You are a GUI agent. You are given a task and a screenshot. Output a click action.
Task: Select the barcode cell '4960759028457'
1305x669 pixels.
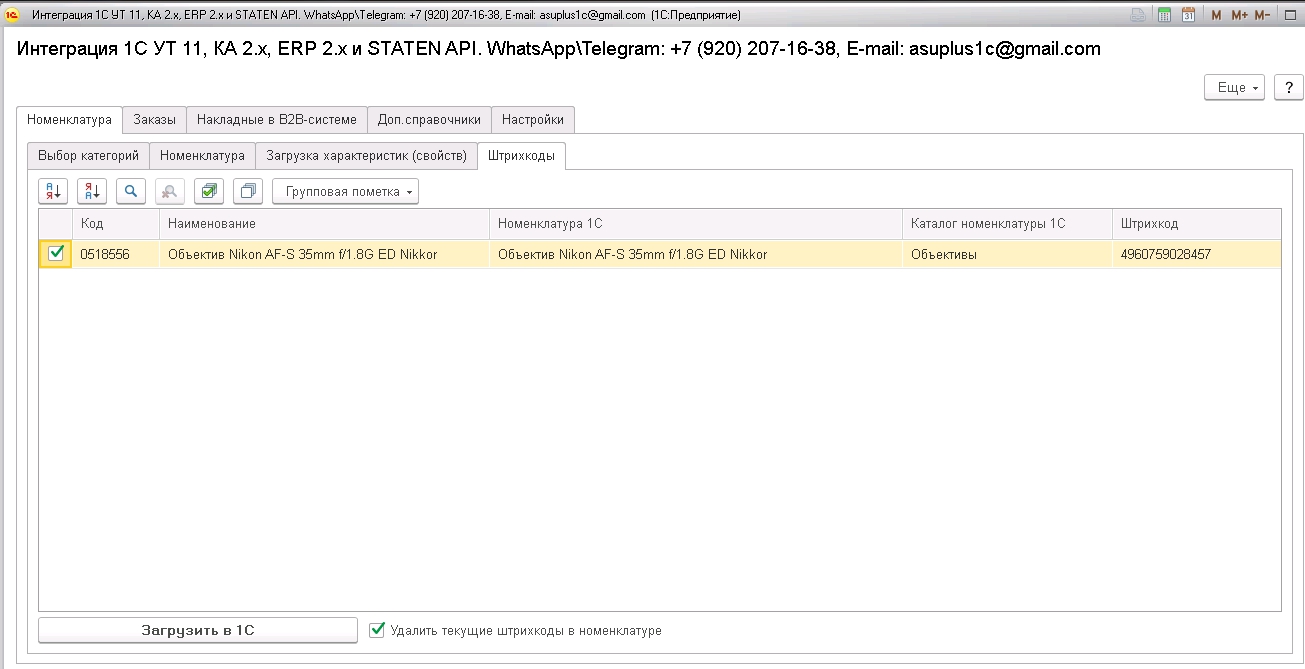coord(1196,254)
